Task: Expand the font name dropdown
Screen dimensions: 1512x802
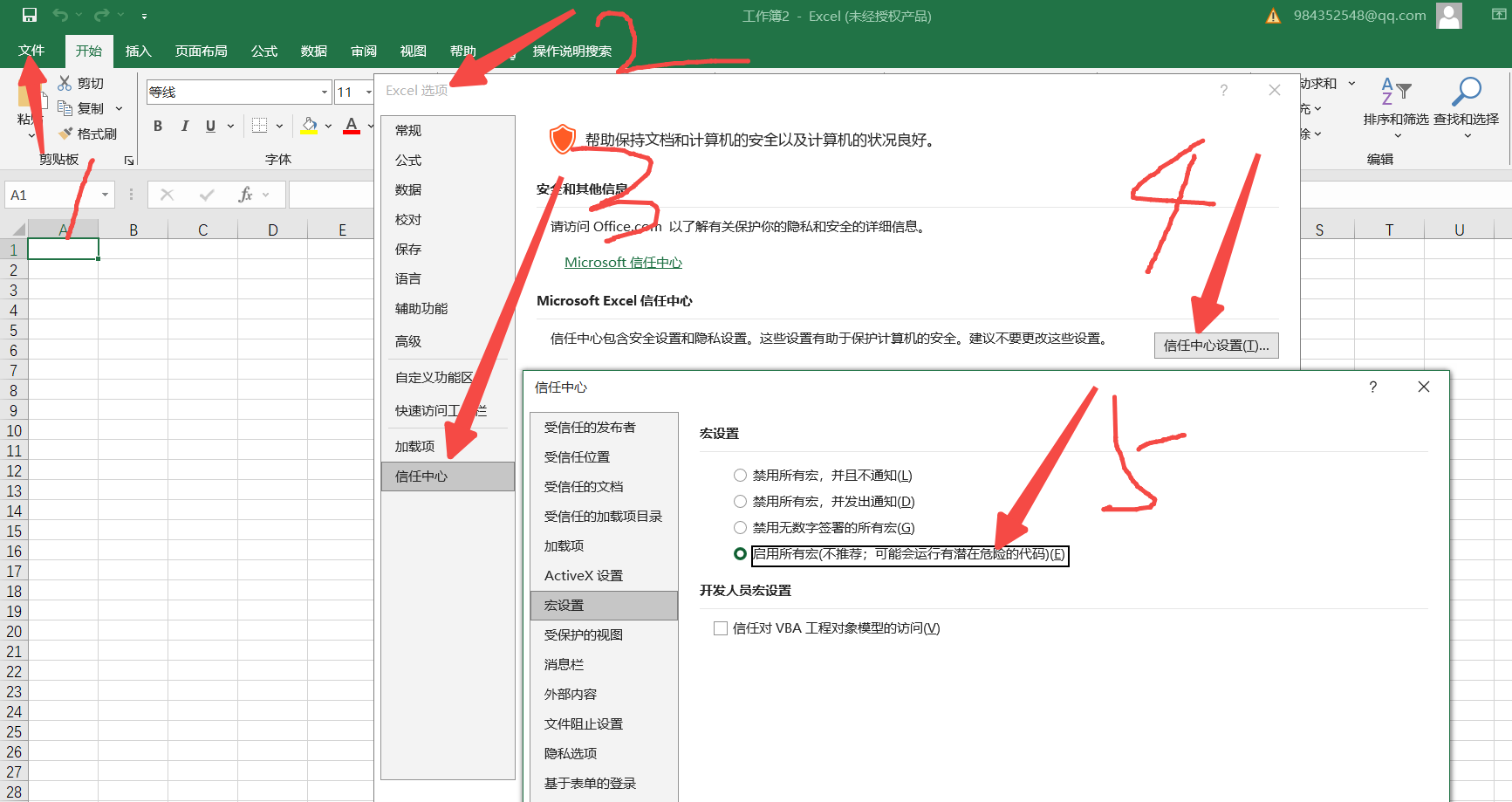Action: 325,92
